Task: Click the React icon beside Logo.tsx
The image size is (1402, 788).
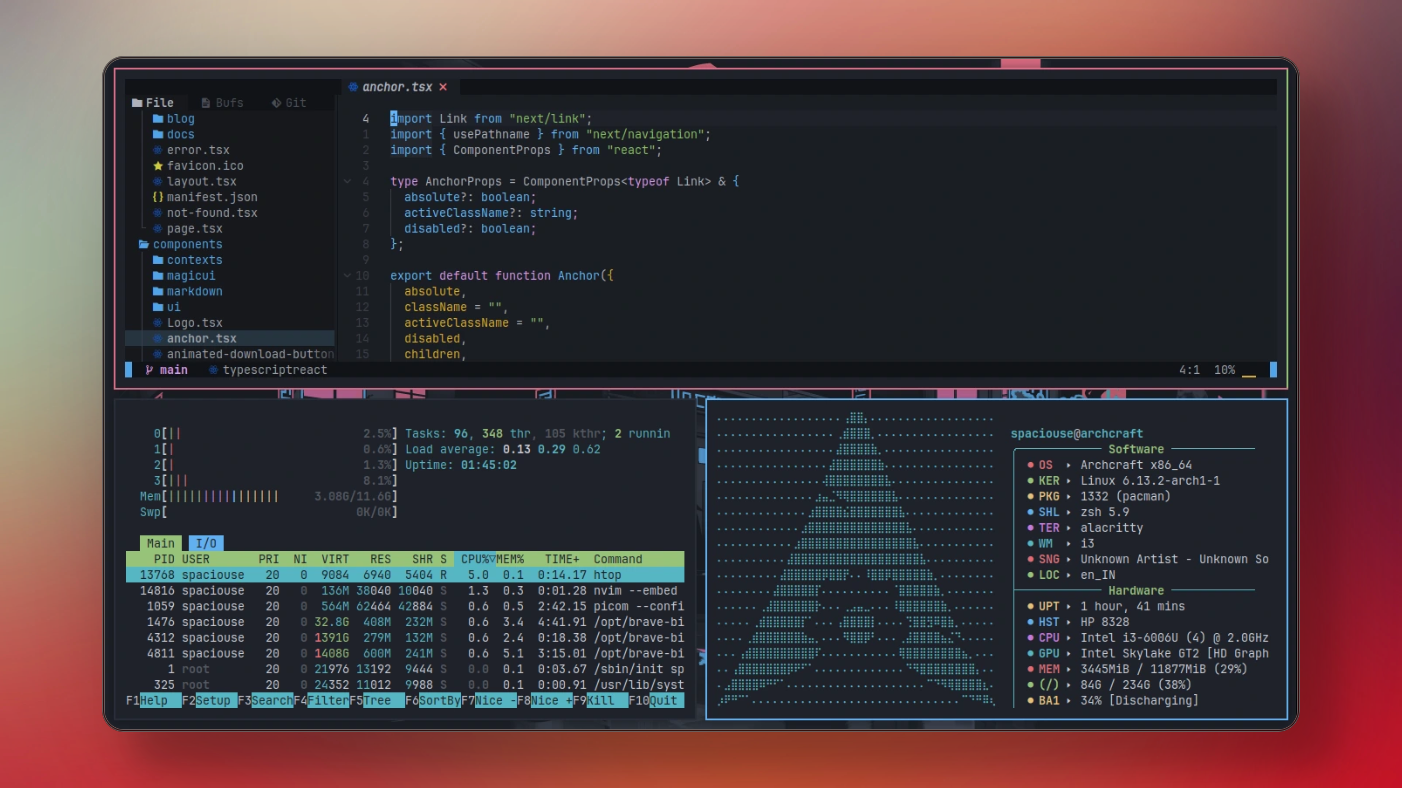Action: pyautogui.click(x=158, y=322)
